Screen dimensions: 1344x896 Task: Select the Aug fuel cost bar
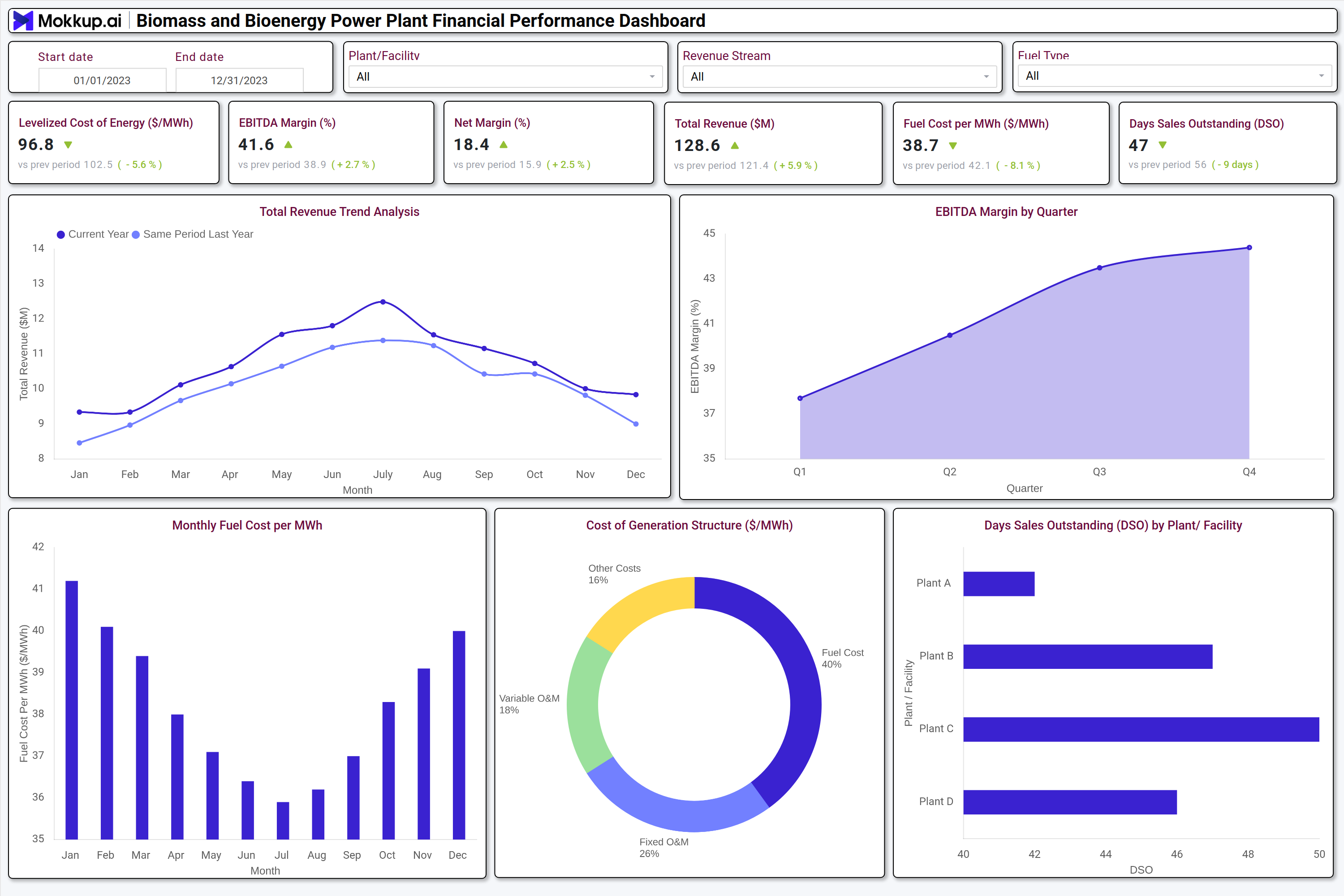[x=318, y=814]
